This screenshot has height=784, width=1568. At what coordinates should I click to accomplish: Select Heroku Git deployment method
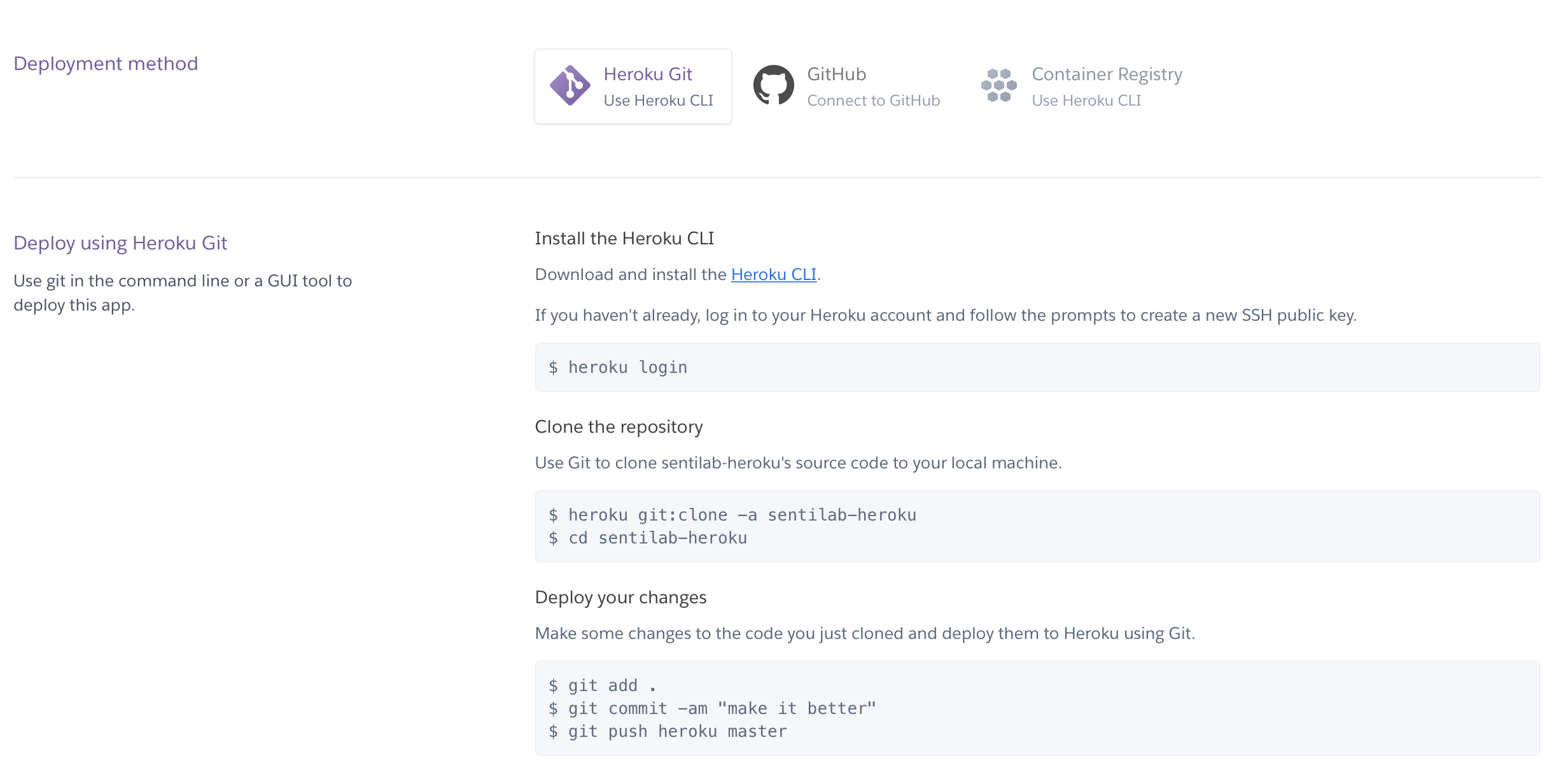pyautogui.click(x=647, y=74)
